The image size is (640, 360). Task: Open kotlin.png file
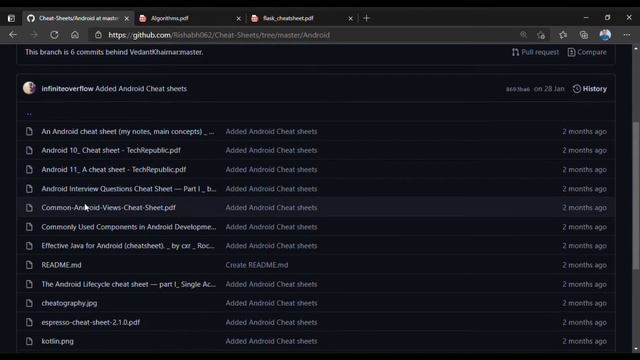(x=58, y=341)
